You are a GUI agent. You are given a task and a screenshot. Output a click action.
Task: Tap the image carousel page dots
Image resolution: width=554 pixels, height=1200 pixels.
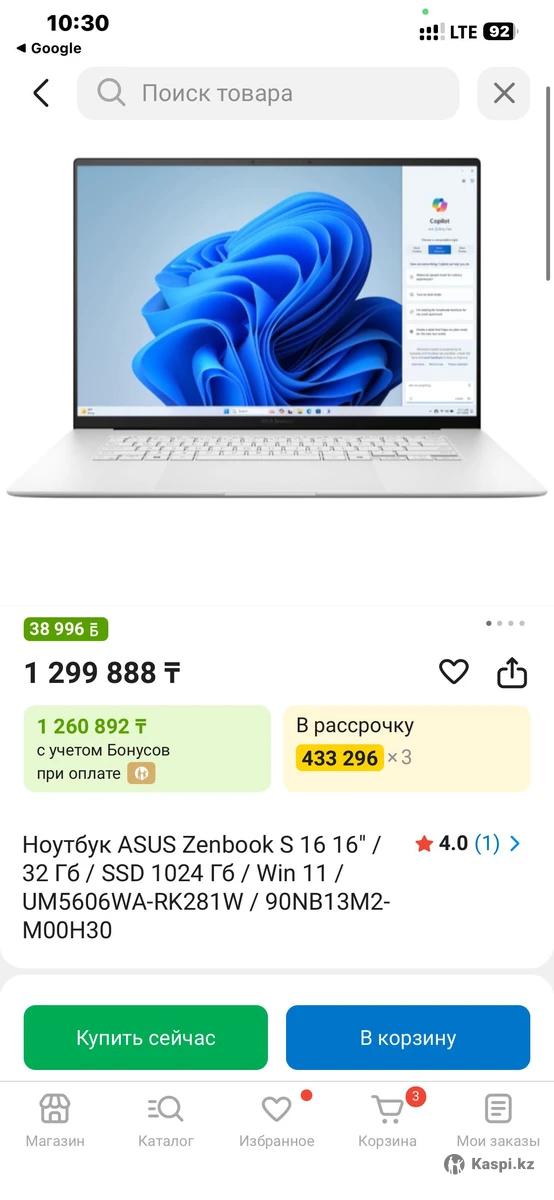(505, 623)
